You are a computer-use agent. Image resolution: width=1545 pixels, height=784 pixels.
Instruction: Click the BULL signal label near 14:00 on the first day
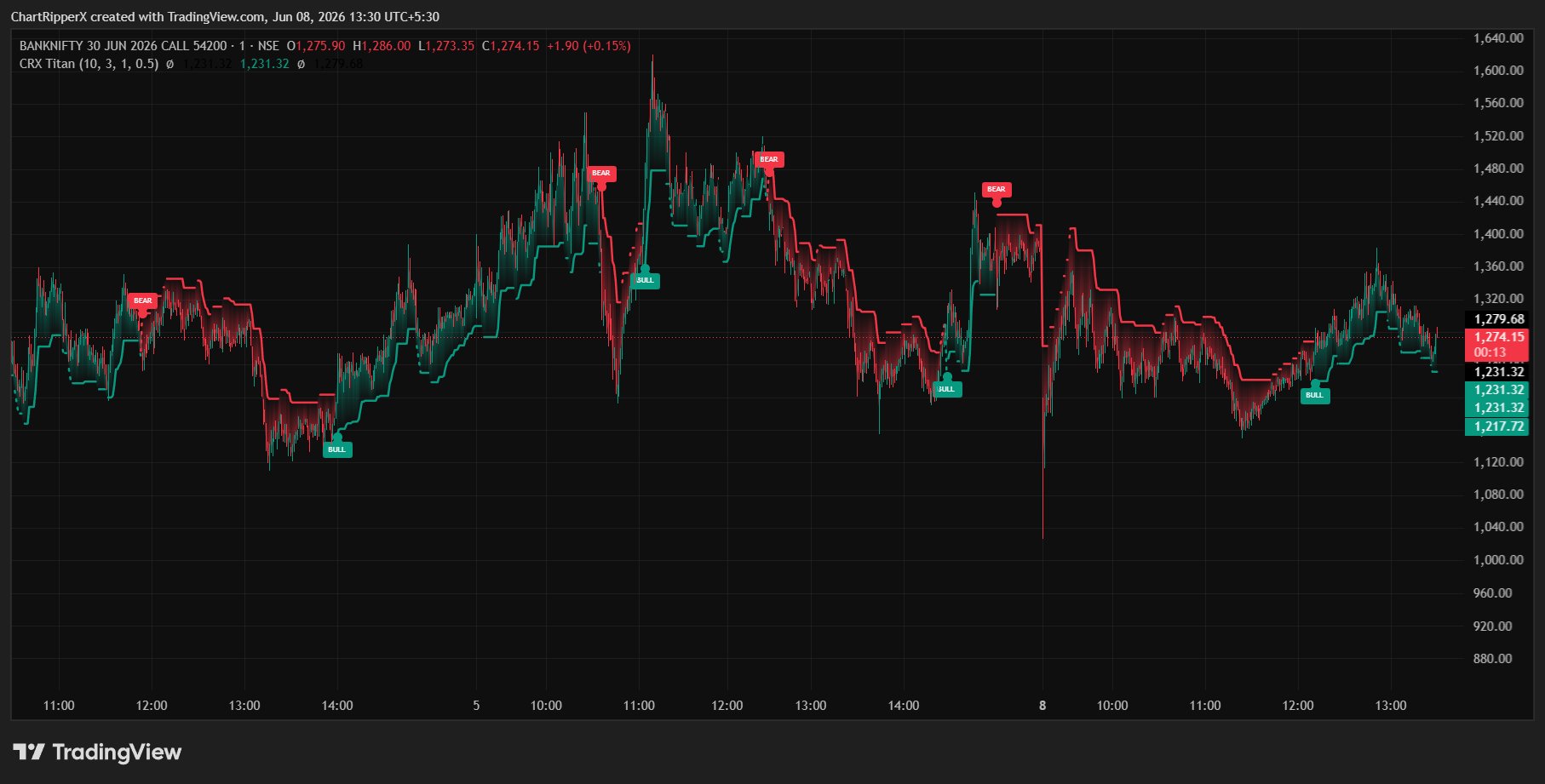click(x=337, y=449)
